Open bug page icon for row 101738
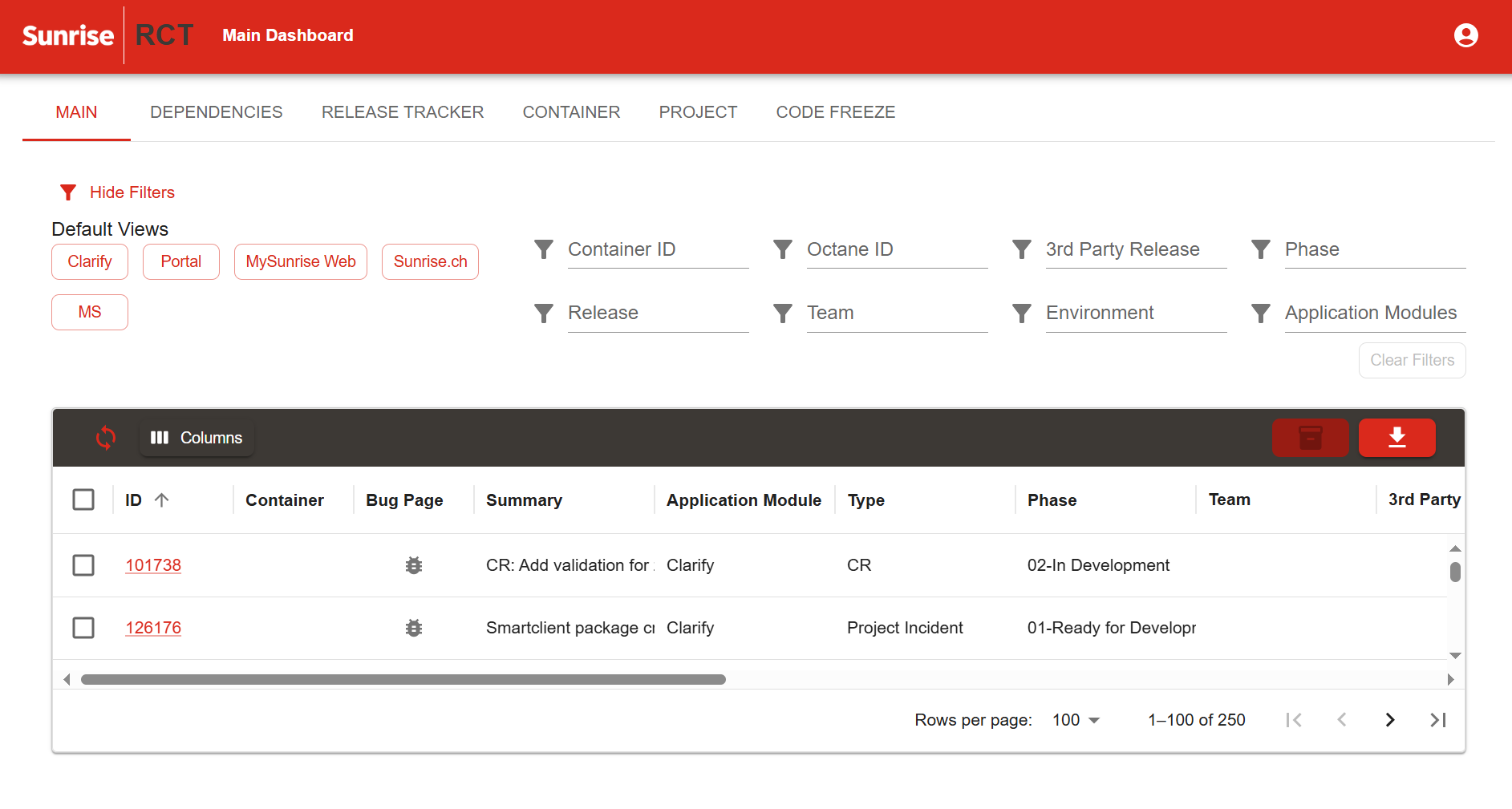 pos(414,565)
